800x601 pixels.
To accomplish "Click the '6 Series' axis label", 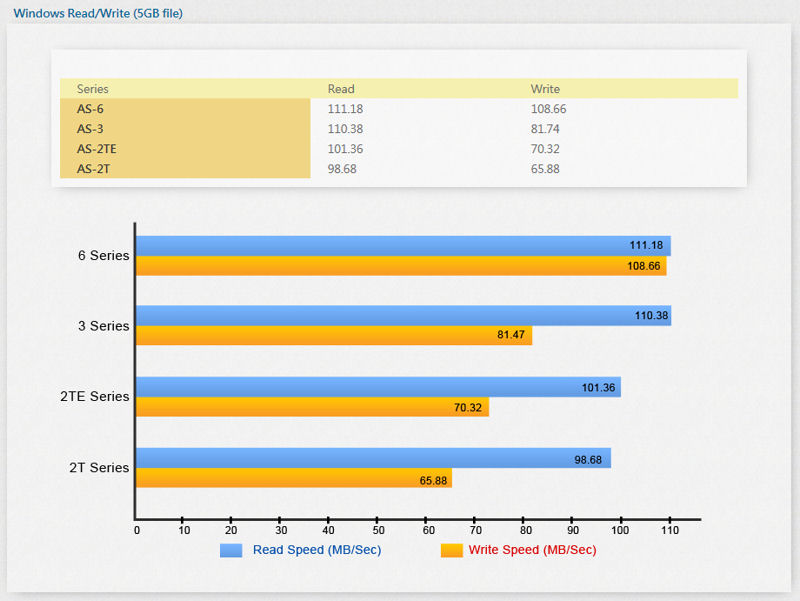I will coord(104,256).
